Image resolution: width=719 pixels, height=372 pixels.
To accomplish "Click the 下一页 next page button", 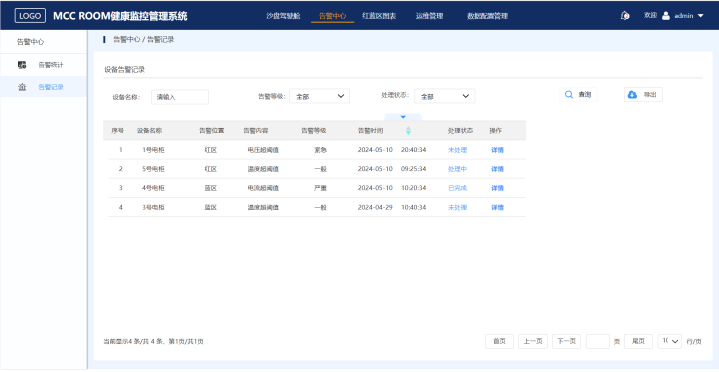I will point(566,341).
